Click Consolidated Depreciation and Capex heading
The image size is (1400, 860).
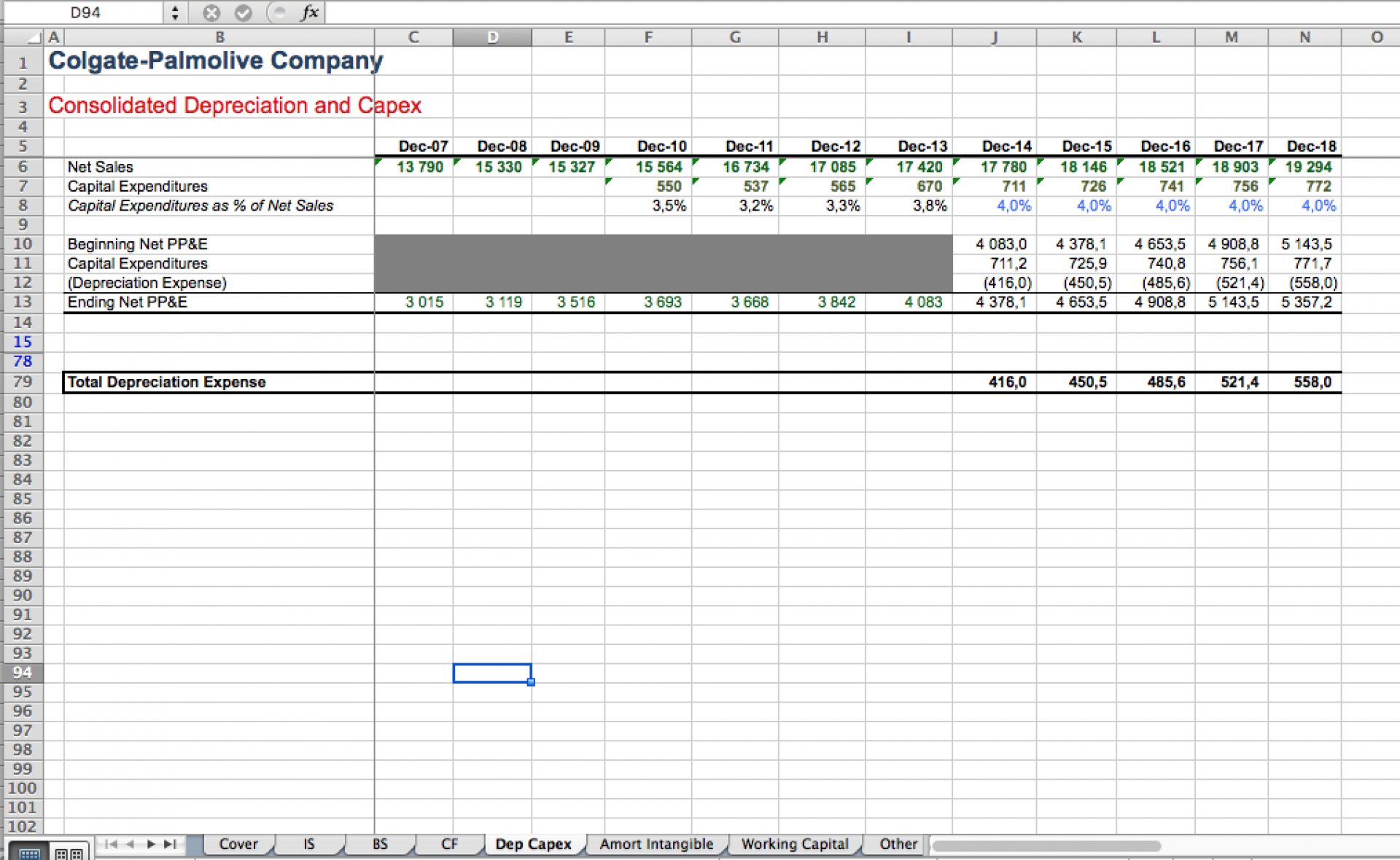[235, 106]
